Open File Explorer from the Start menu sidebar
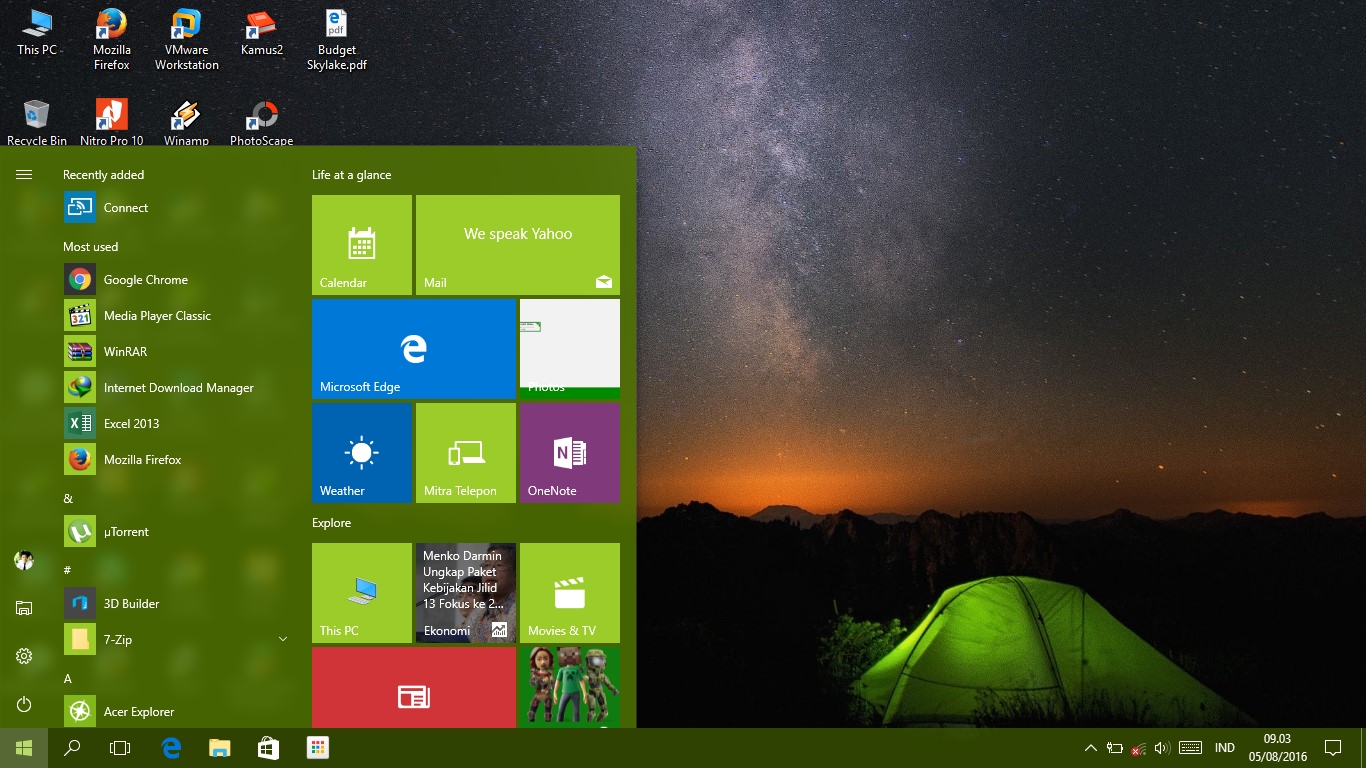This screenshot has height=768, width=1366. 23,608
